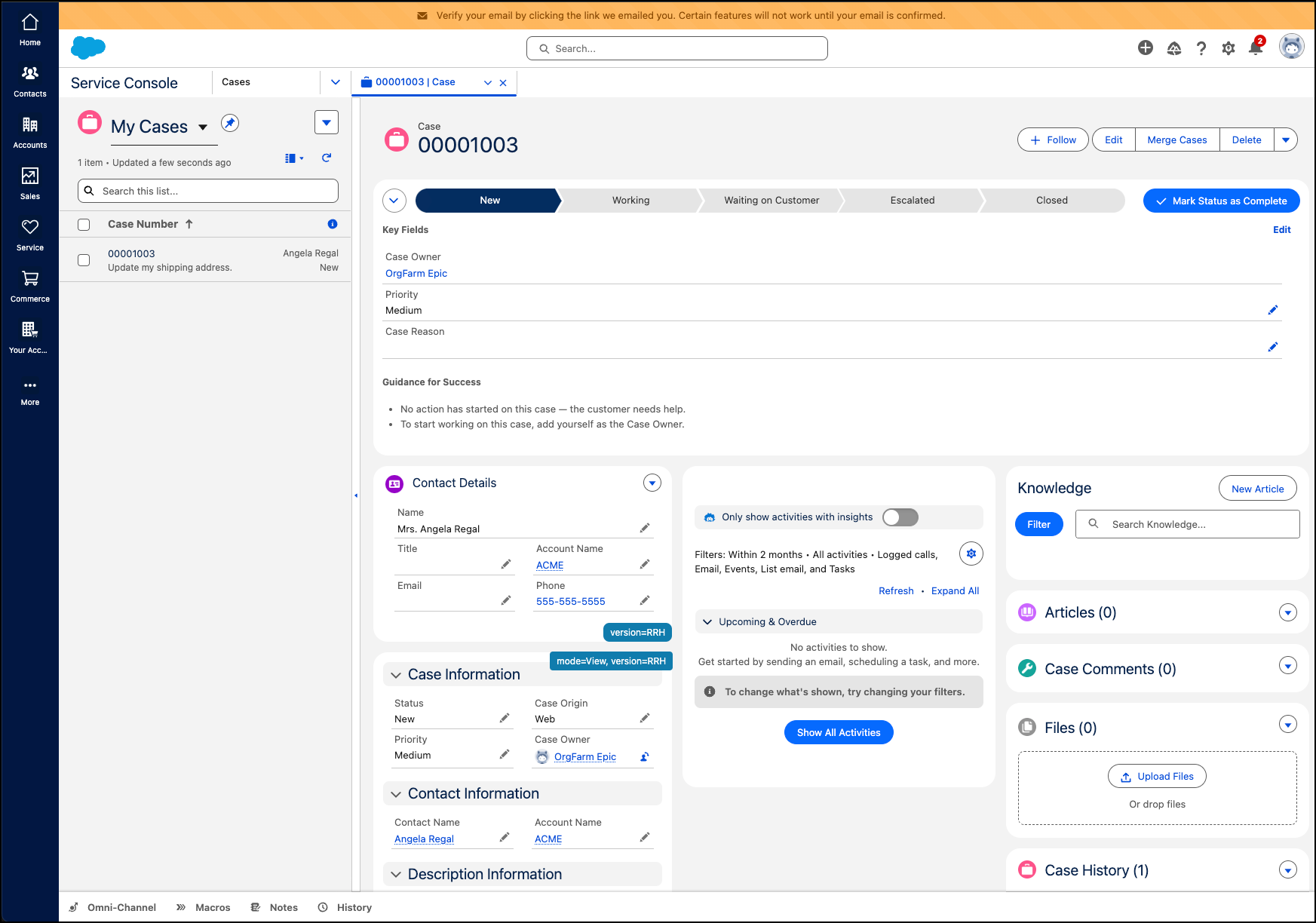Viewport: 1316px width, 923px height.
Task: Toggle Only show activities with insights
Action: pos(900,517)
